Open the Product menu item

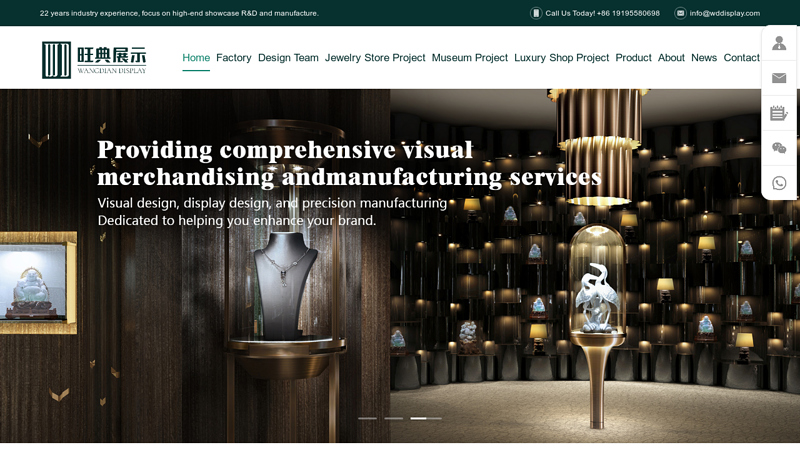[x=634, y=58]
